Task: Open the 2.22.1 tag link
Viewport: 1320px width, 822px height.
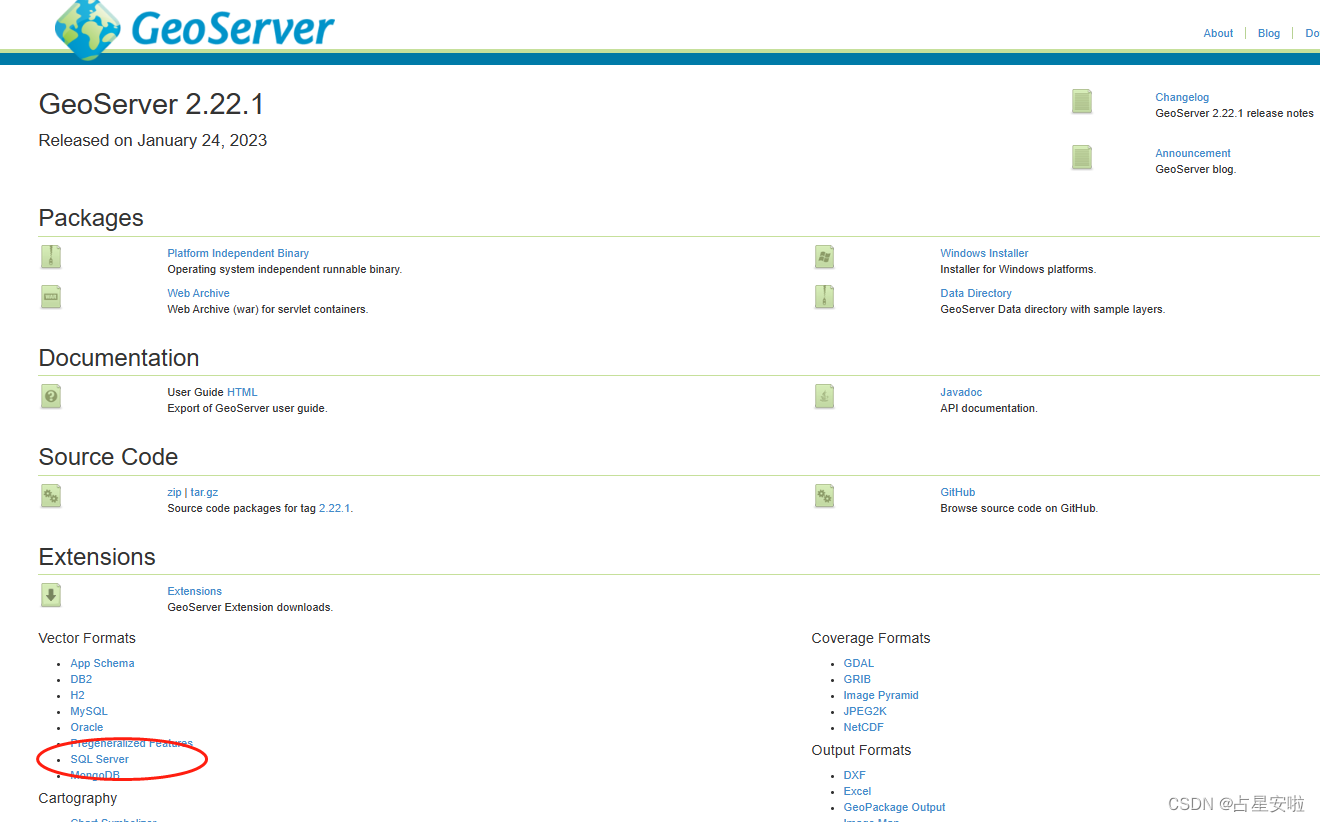Action: click(334, 508)
